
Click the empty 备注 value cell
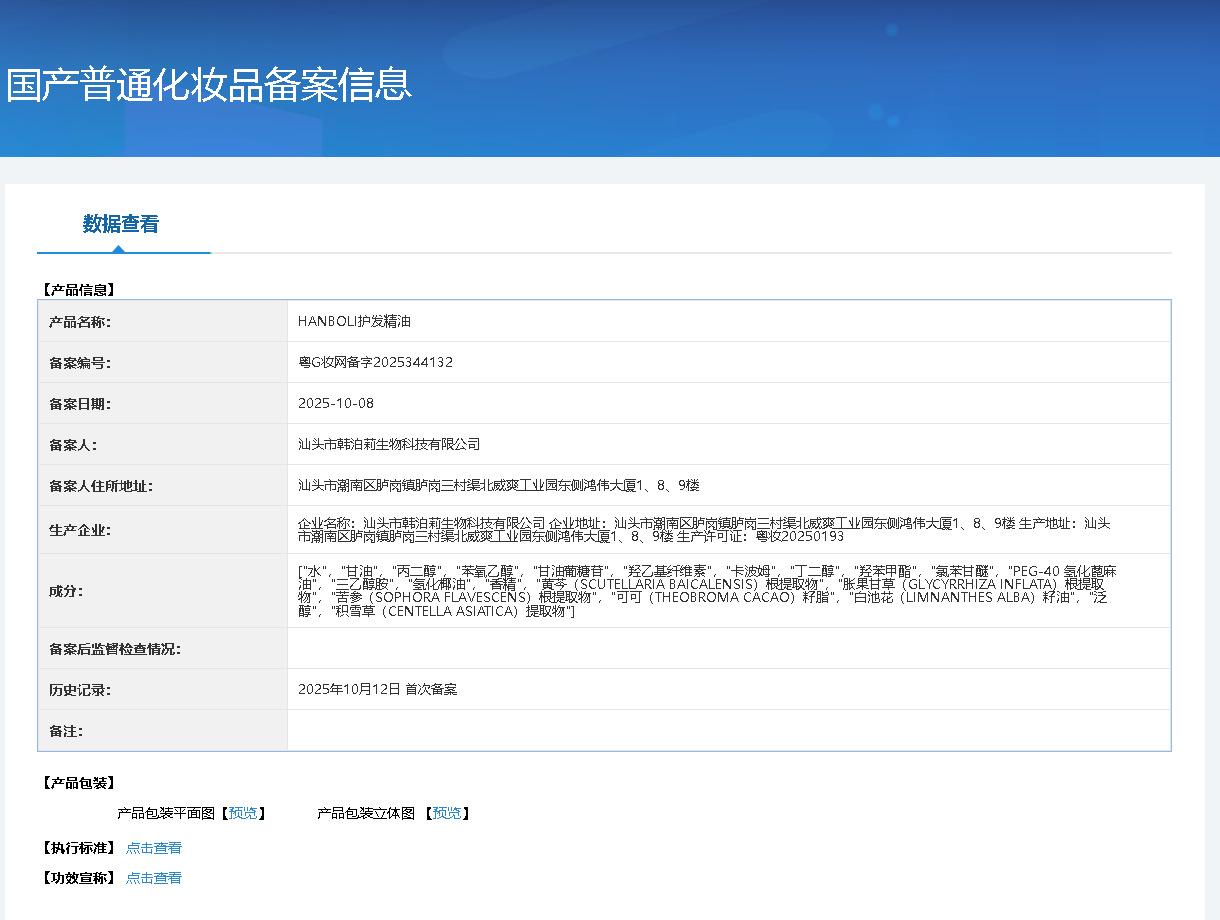[728, 731]
